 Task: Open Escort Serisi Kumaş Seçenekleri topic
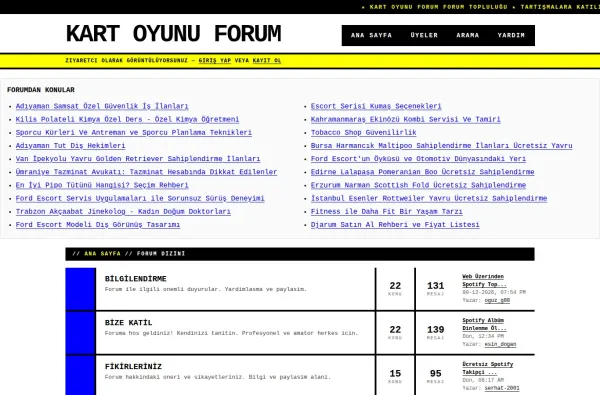click(376, 106)
